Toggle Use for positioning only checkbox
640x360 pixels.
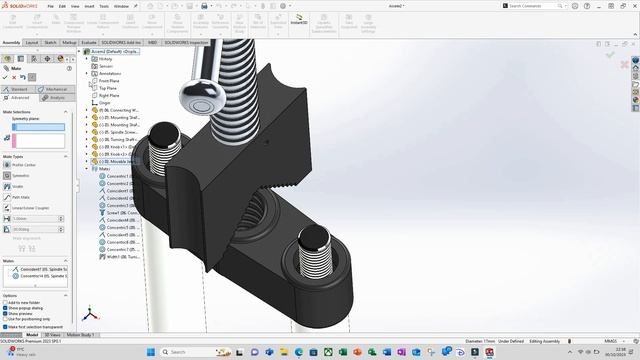pos(5,319)
